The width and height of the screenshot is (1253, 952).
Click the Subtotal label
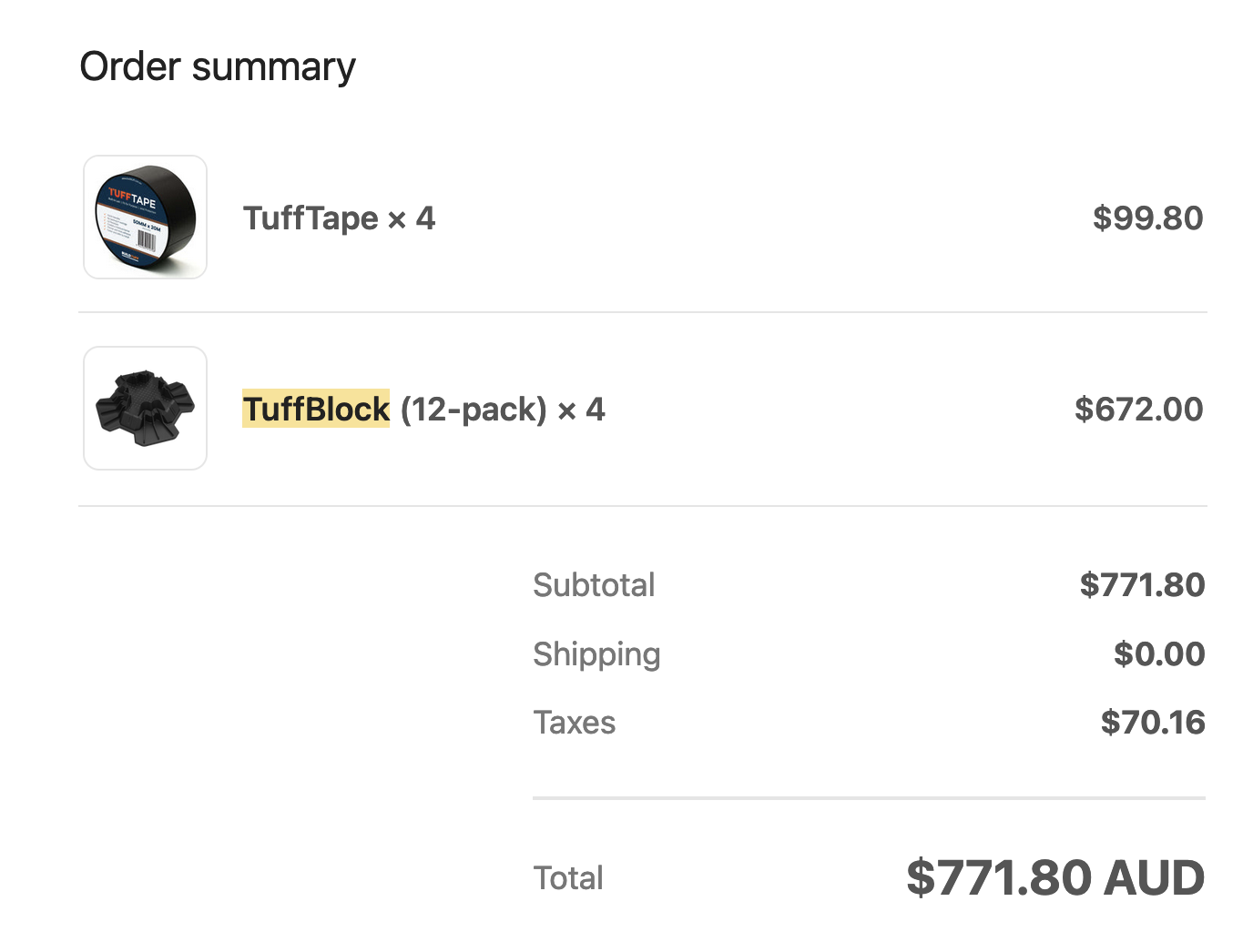[x=594, y=585]
